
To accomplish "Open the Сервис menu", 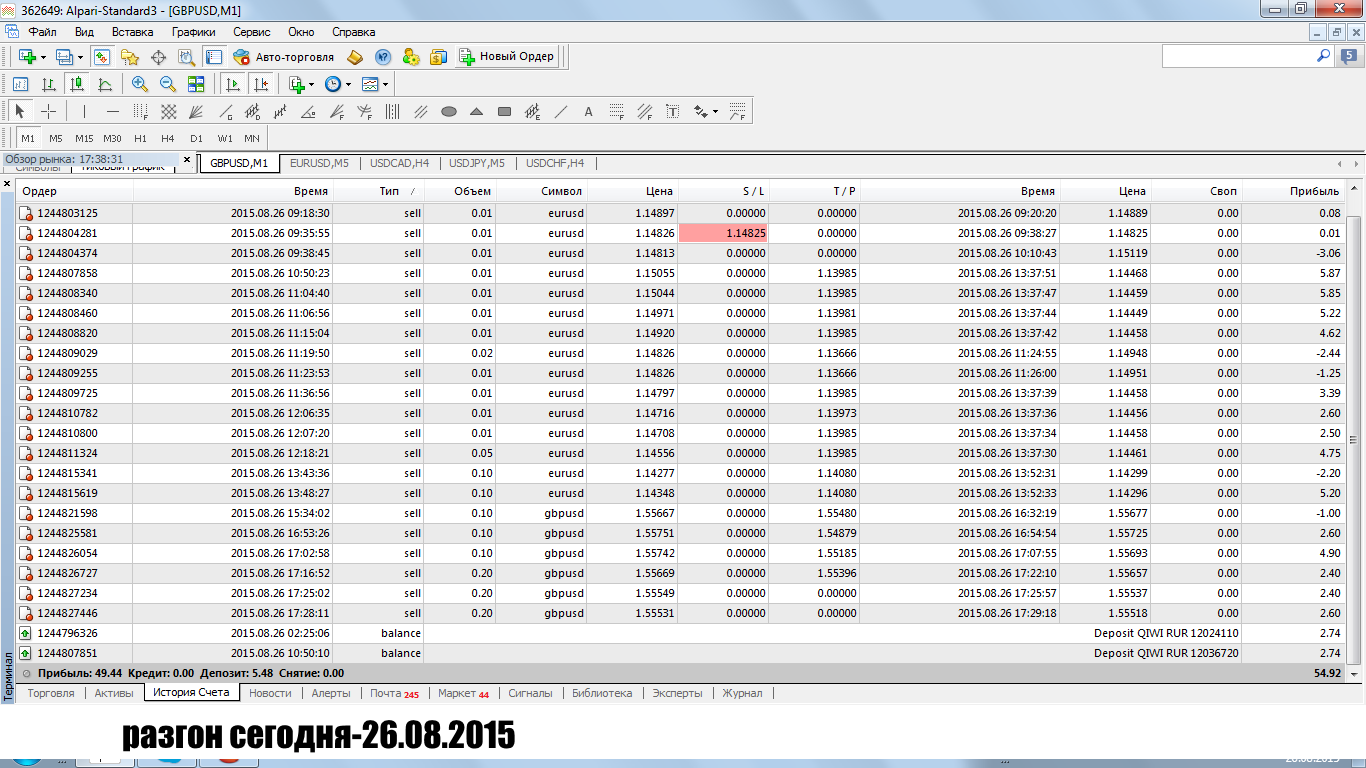I will [252, 32].
